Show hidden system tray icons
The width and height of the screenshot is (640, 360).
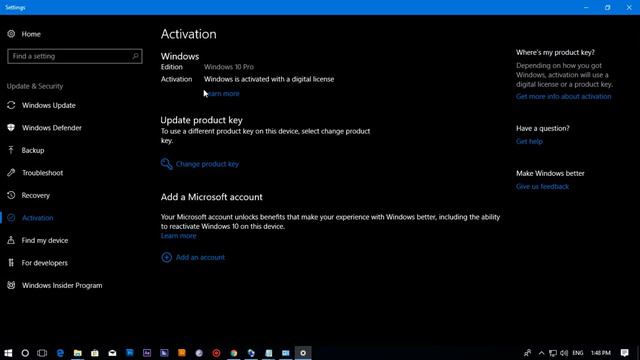coord(541,353)
